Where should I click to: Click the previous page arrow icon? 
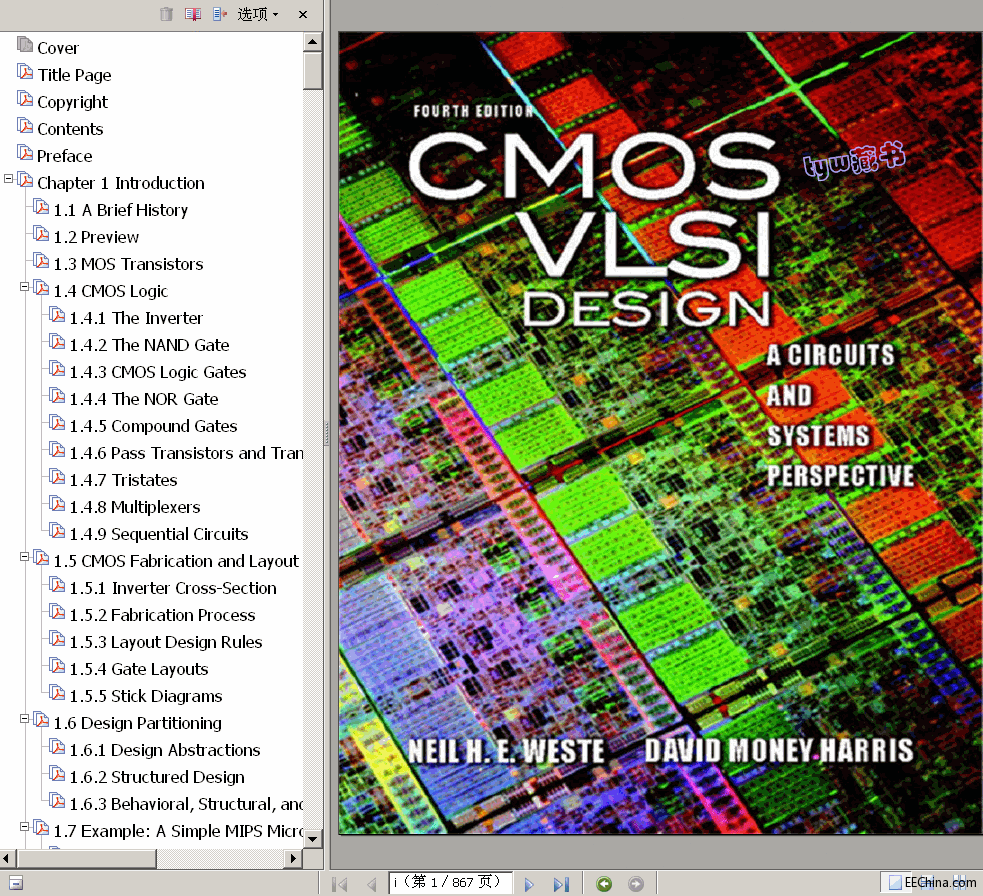[371, 882]
